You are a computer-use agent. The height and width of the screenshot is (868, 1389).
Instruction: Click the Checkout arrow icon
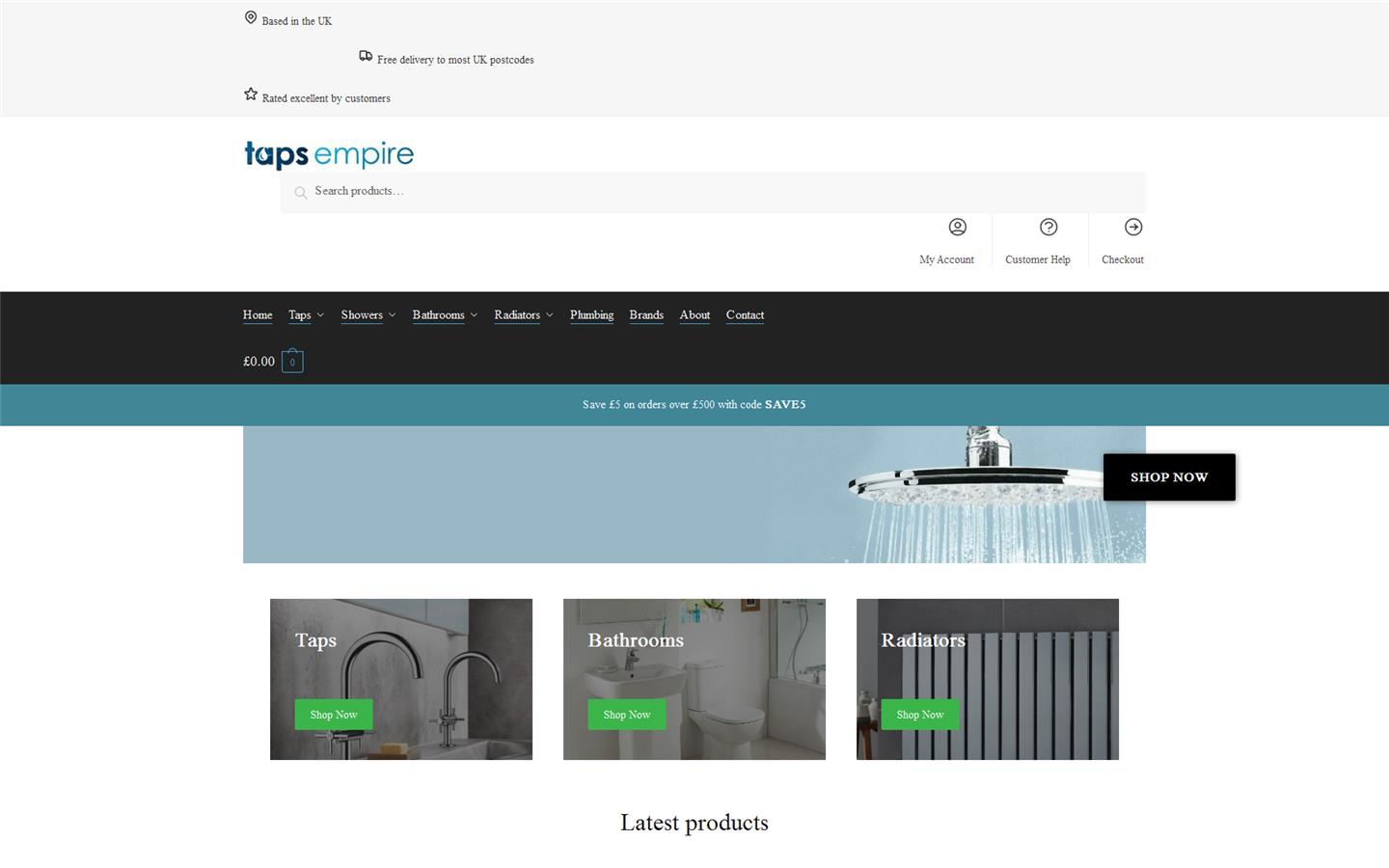coord(1133,227)
